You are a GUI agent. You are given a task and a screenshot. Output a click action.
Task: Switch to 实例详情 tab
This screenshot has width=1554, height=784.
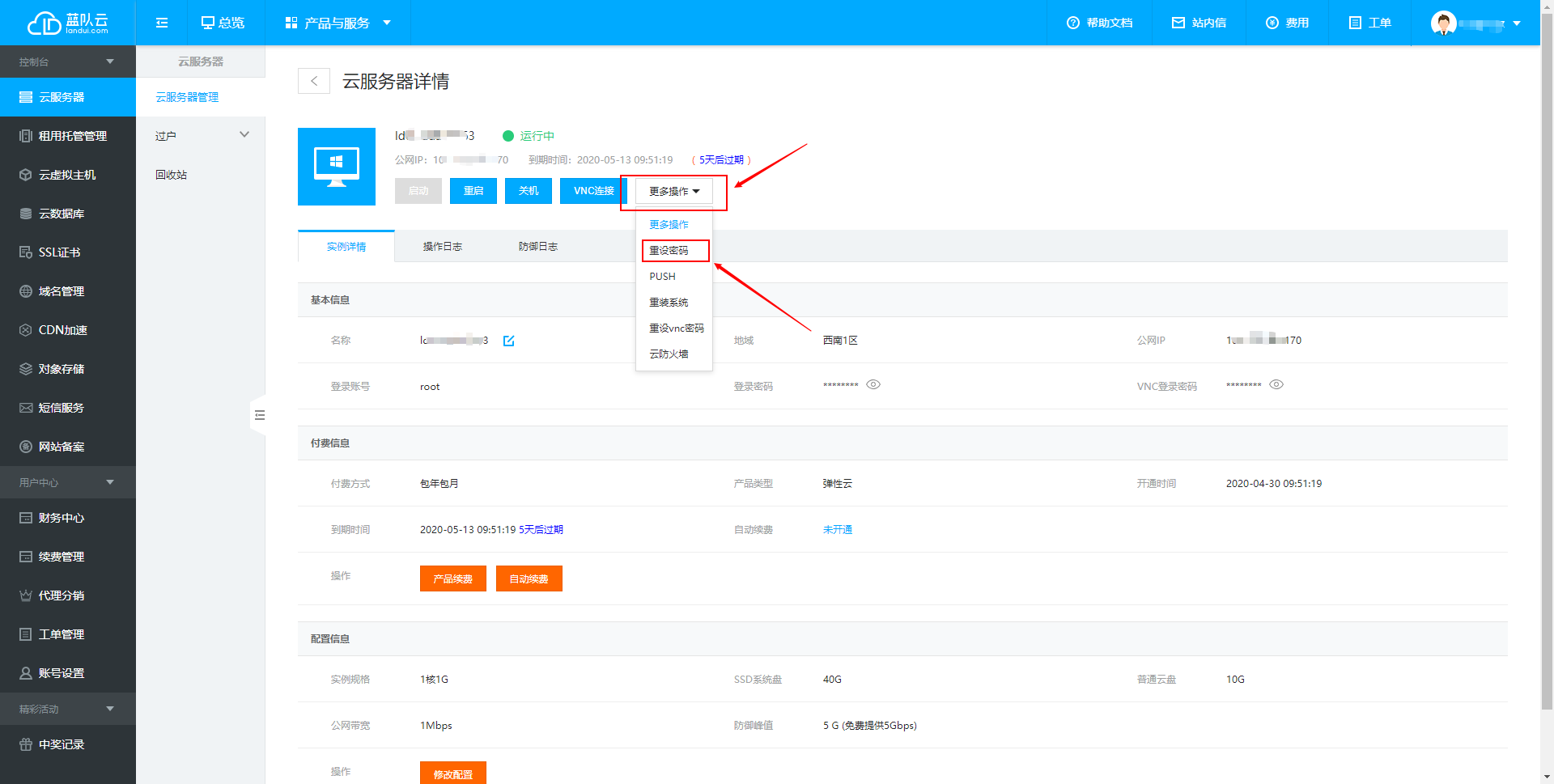(x=346, y=247)
